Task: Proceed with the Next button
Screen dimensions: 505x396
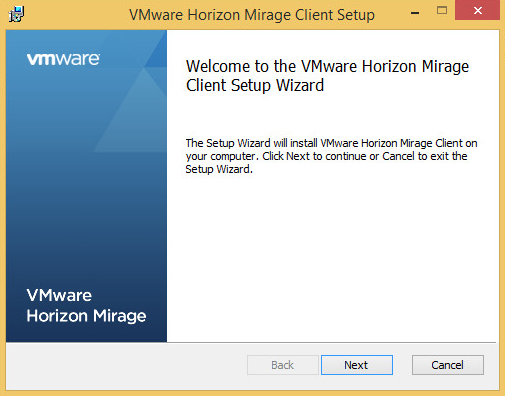Action: pos(357,365)
